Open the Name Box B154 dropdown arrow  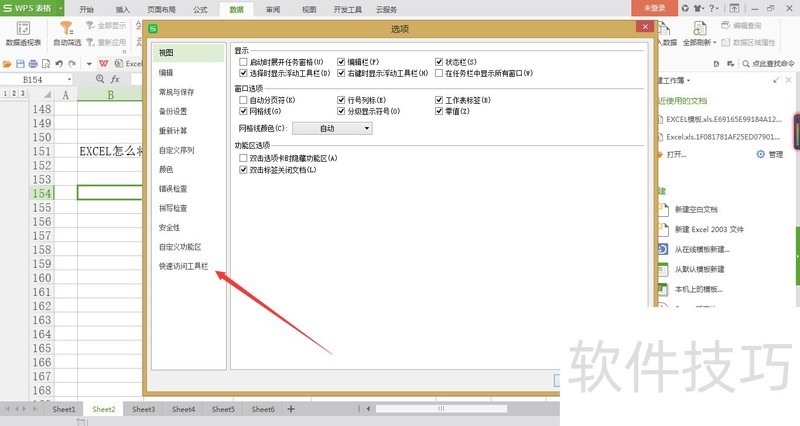(69, 80)
